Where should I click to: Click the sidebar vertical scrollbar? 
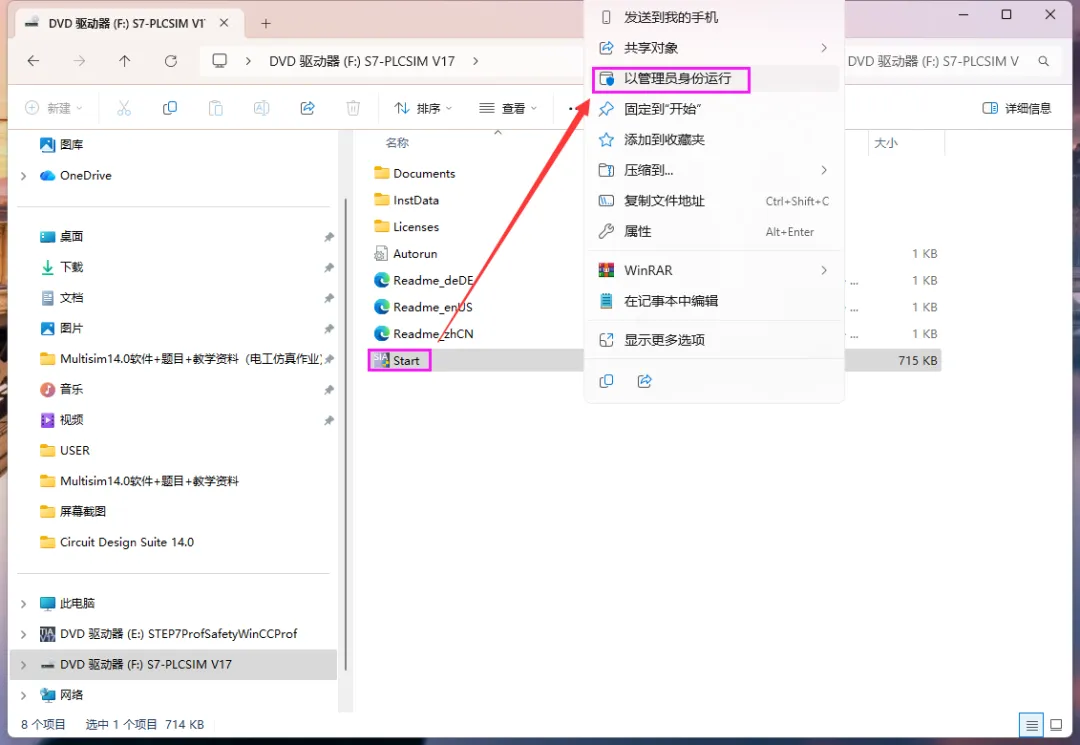click(x=346, y=434)
